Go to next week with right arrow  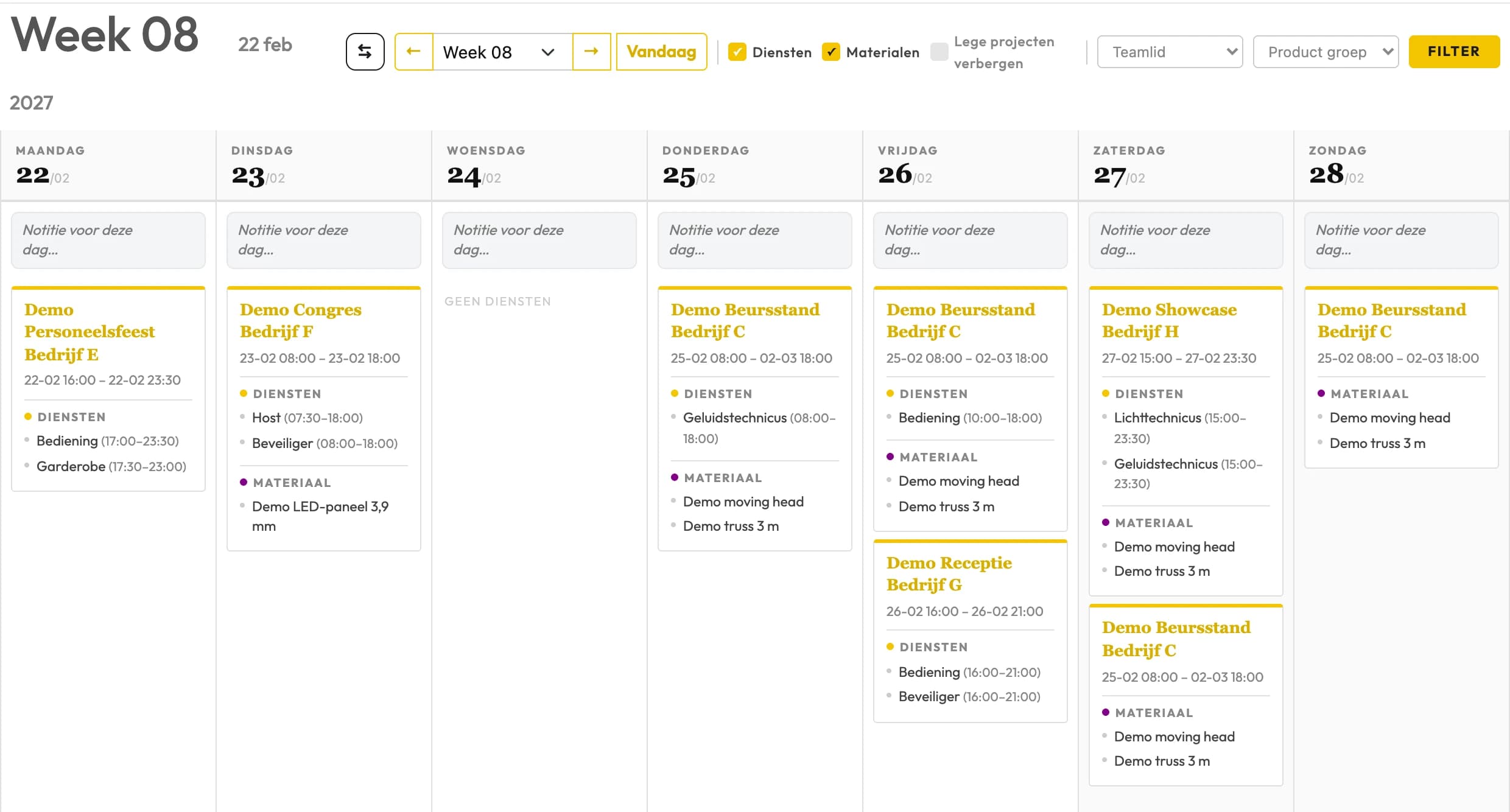click(591, 52)
